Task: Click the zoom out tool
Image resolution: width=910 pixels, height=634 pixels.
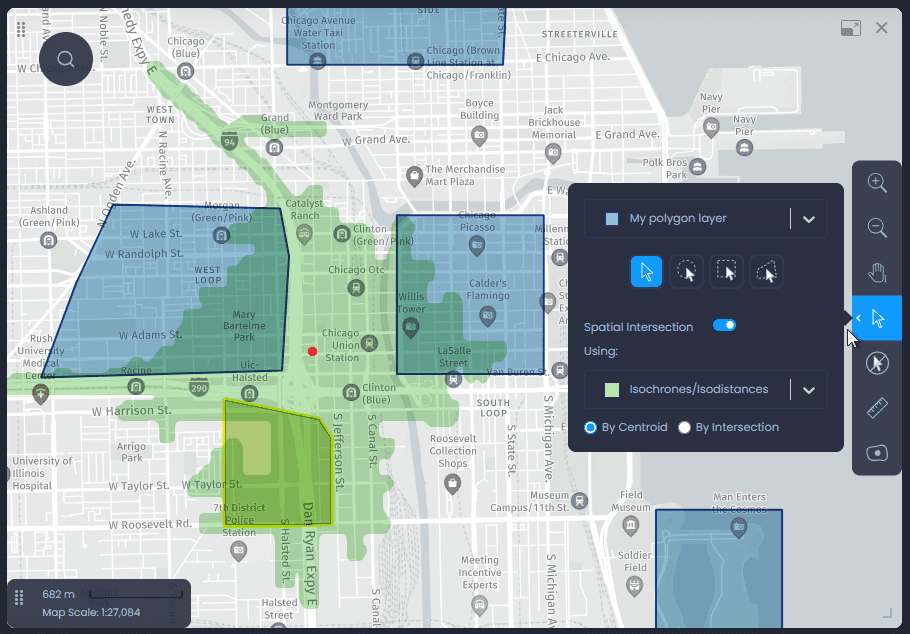Action: 876,228
